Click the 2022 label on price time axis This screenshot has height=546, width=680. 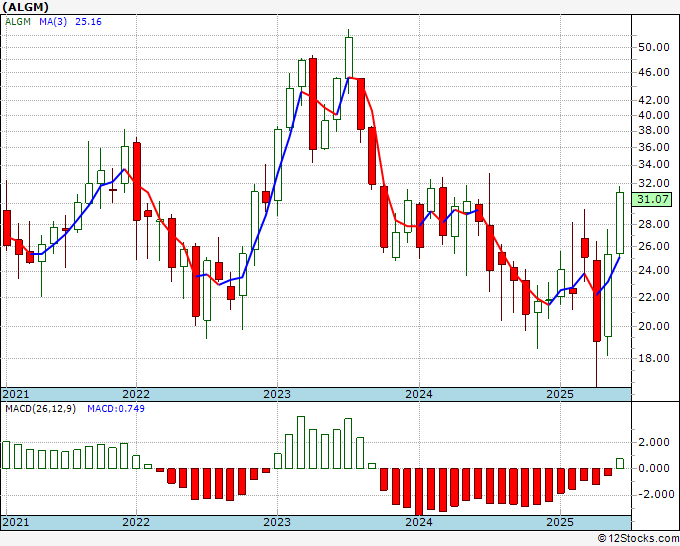coord(136,394)
